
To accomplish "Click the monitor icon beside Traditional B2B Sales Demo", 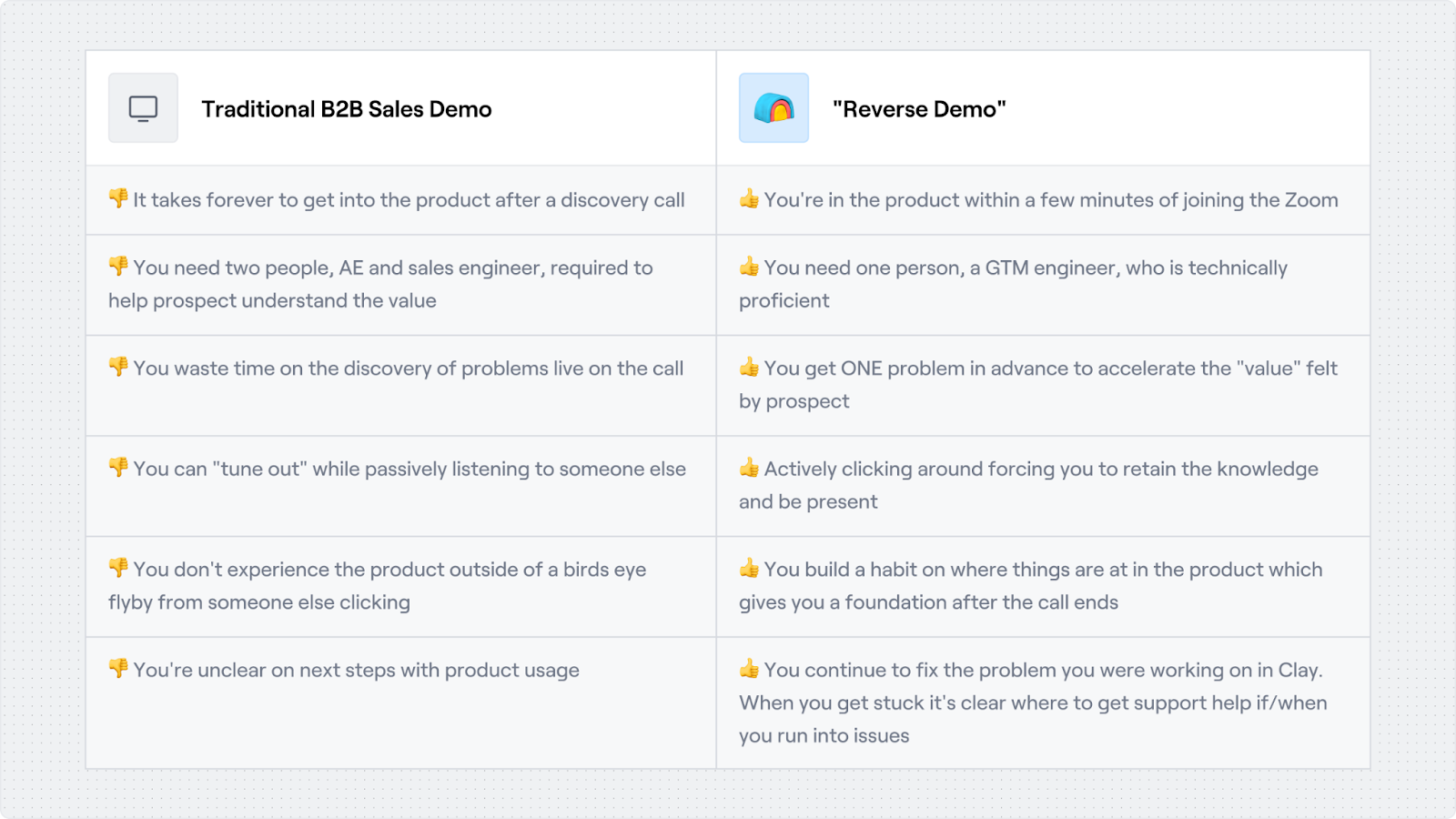I will (x=143, y=108).
